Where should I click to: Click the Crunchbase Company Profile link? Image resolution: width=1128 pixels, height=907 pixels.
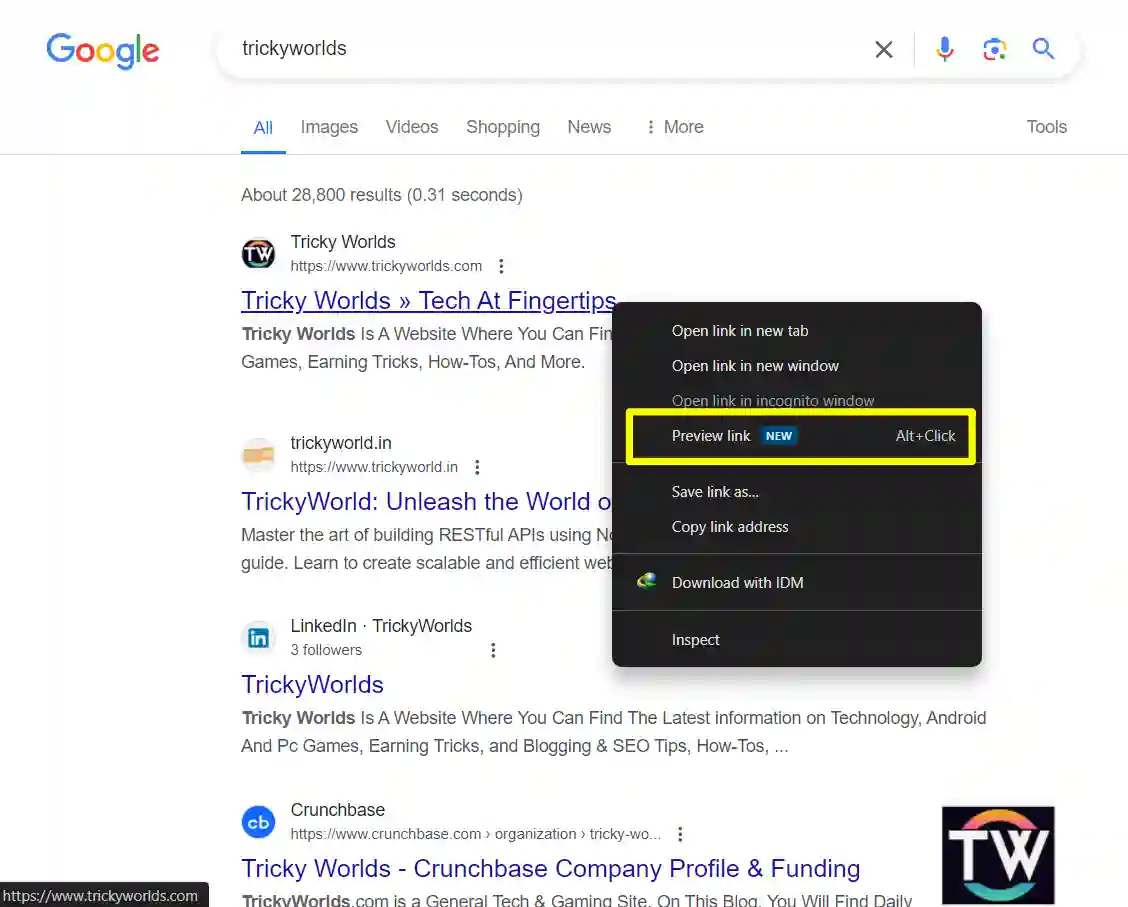pos(550,868)
